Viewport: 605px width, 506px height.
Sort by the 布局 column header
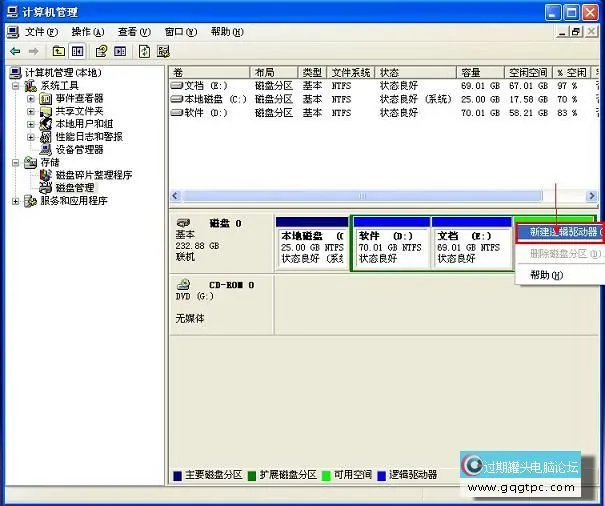coord(274,72)
